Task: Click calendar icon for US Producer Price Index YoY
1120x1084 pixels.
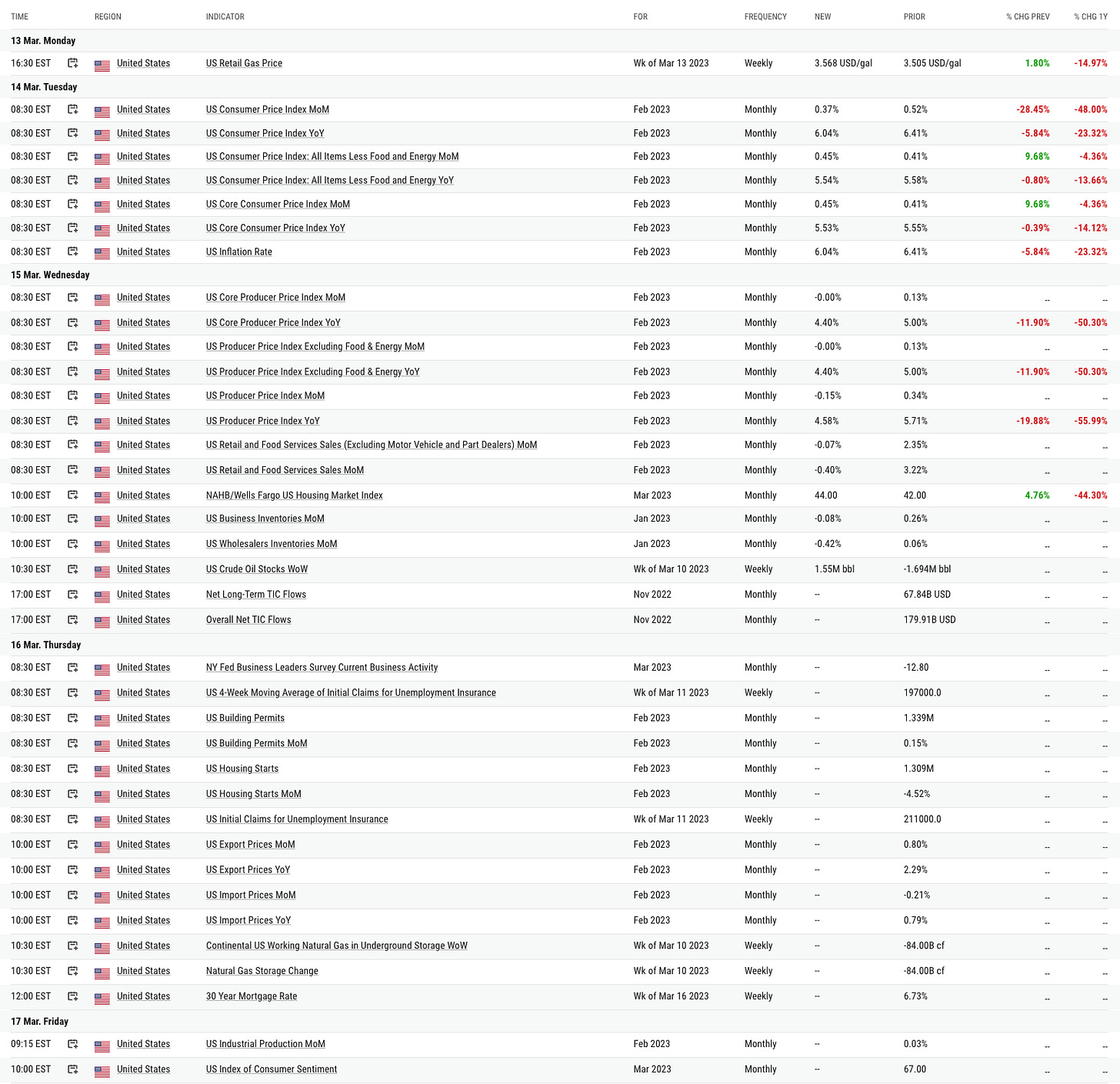Action: pyautogui.click(x=73, y=421)
